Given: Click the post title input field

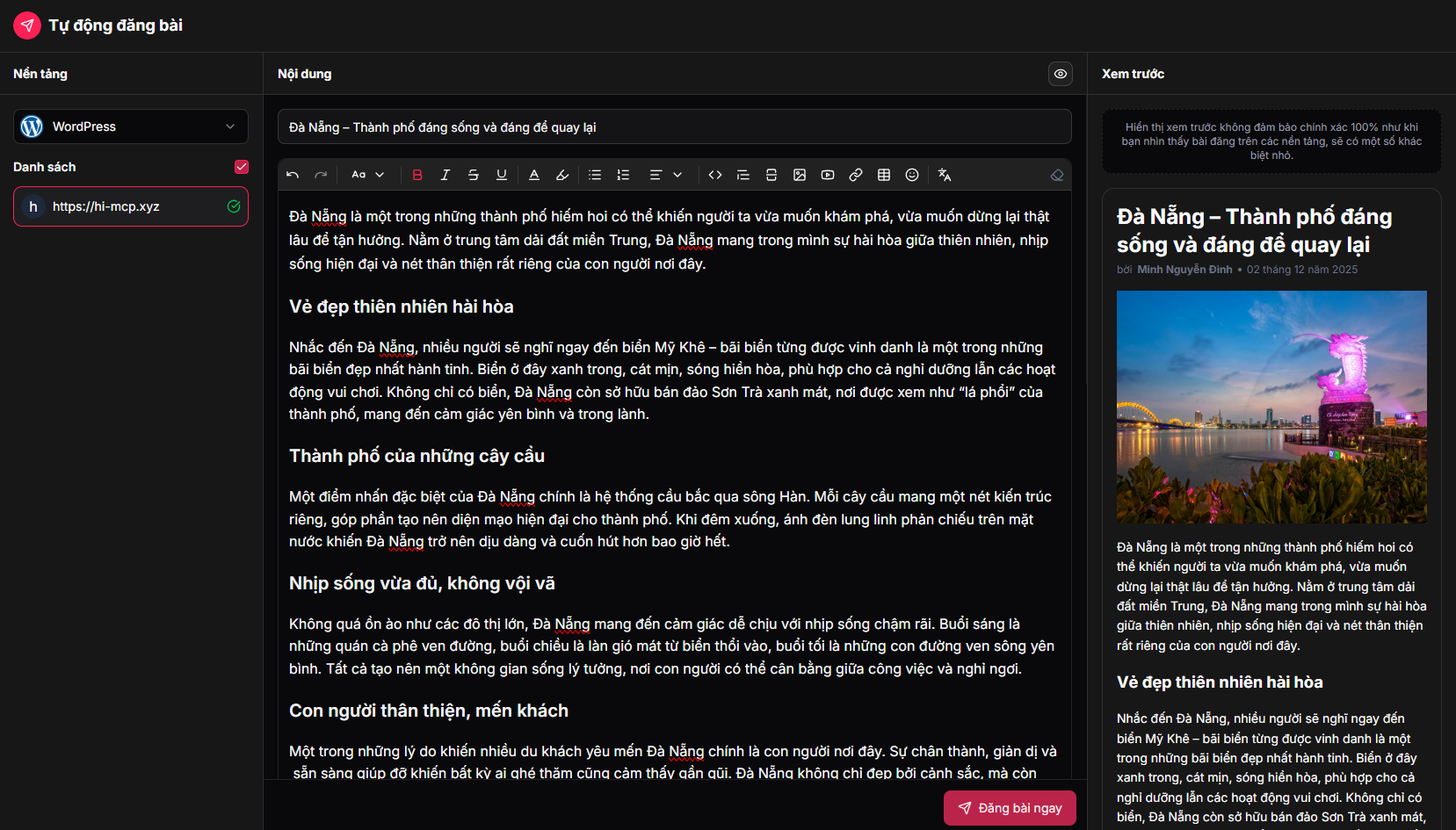Looking at the screenshot, I should coord(674,127).
